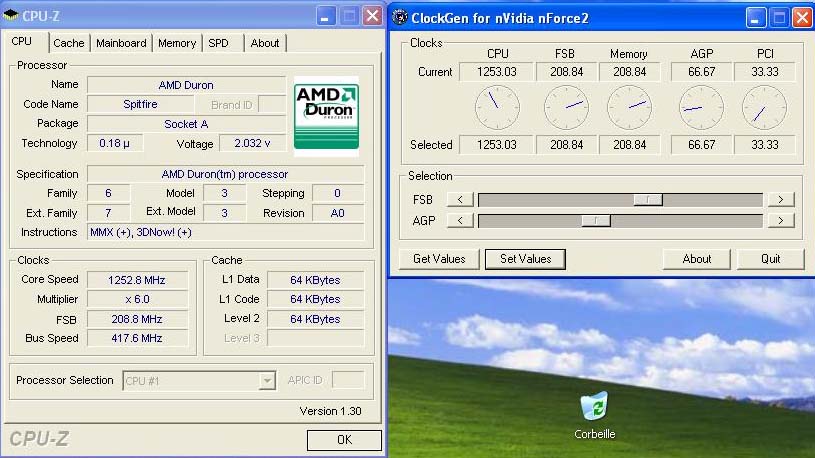Increase FSB with the right arrow

[x=781, y=199]
